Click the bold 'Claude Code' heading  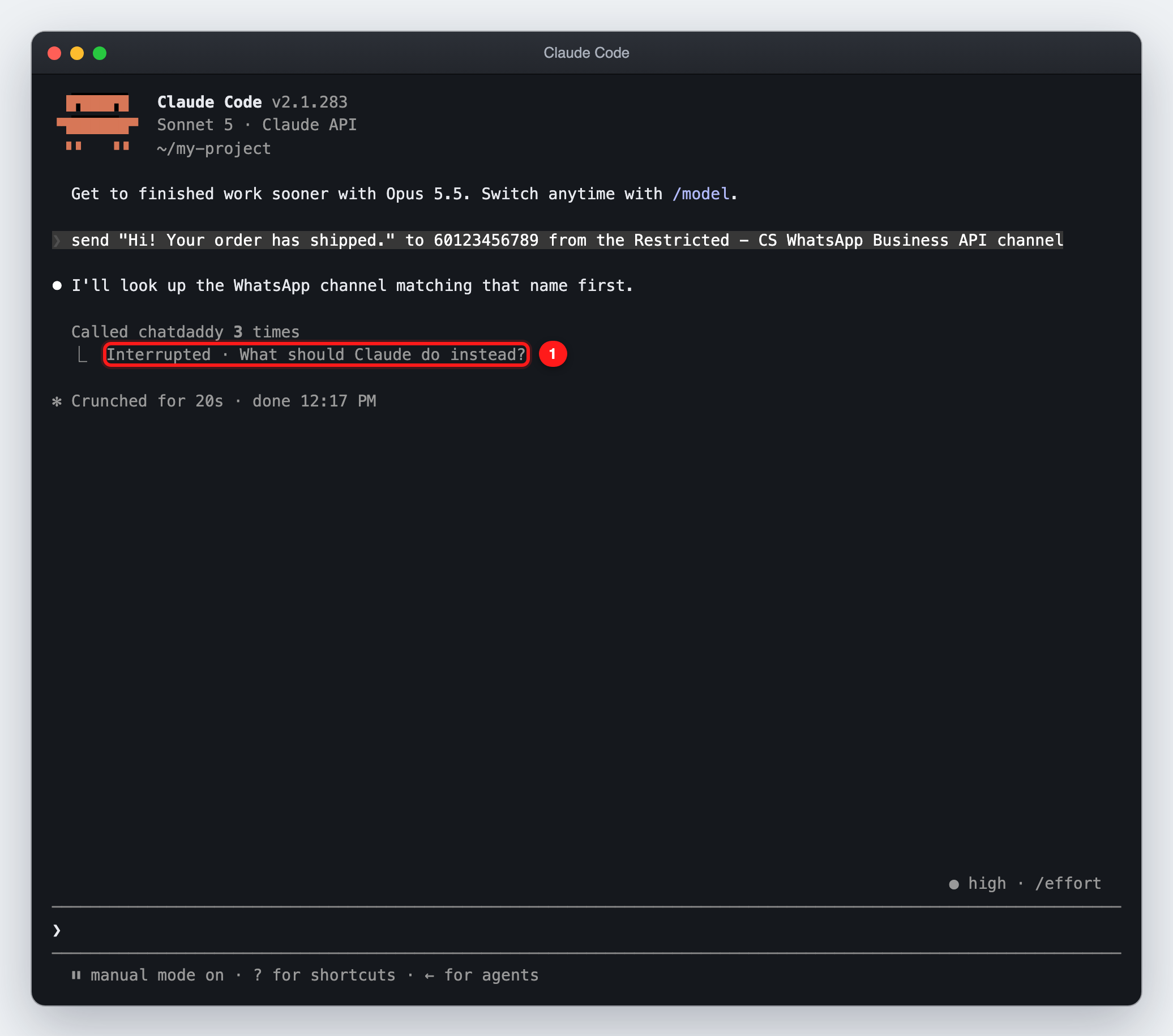209,102
